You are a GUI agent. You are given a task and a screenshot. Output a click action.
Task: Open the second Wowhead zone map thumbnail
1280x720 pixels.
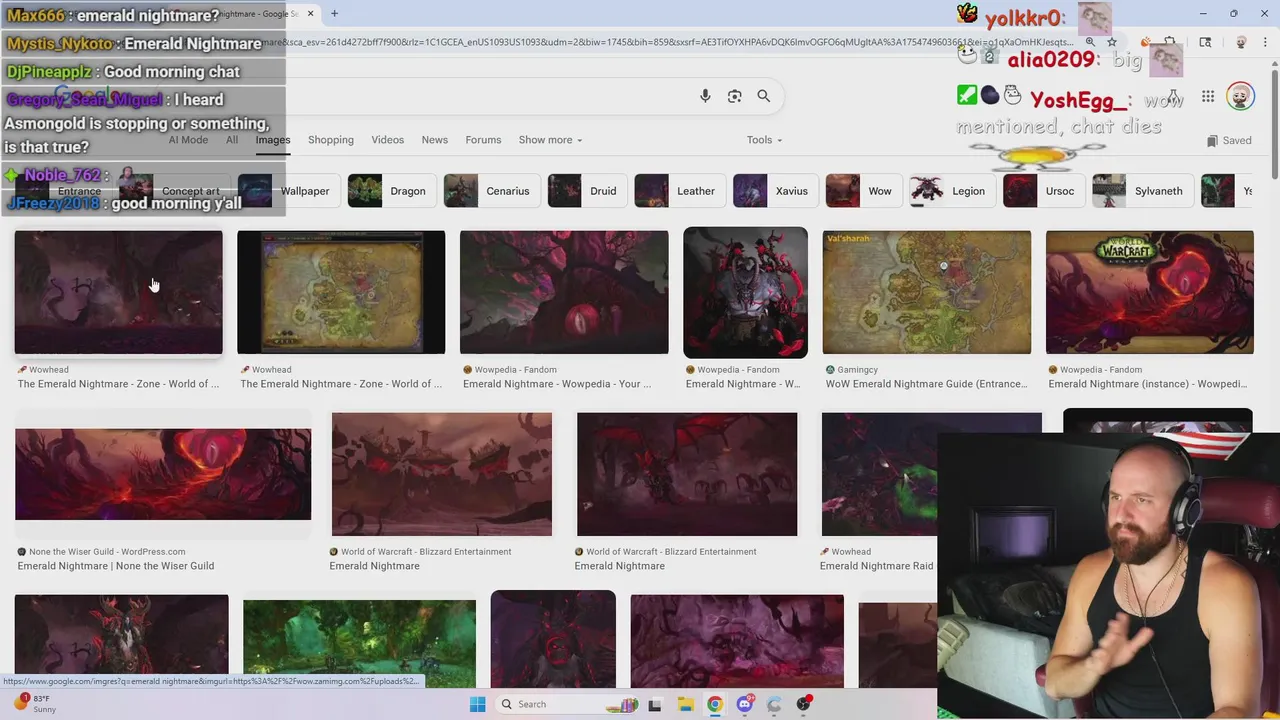click(x=341, y=292)
